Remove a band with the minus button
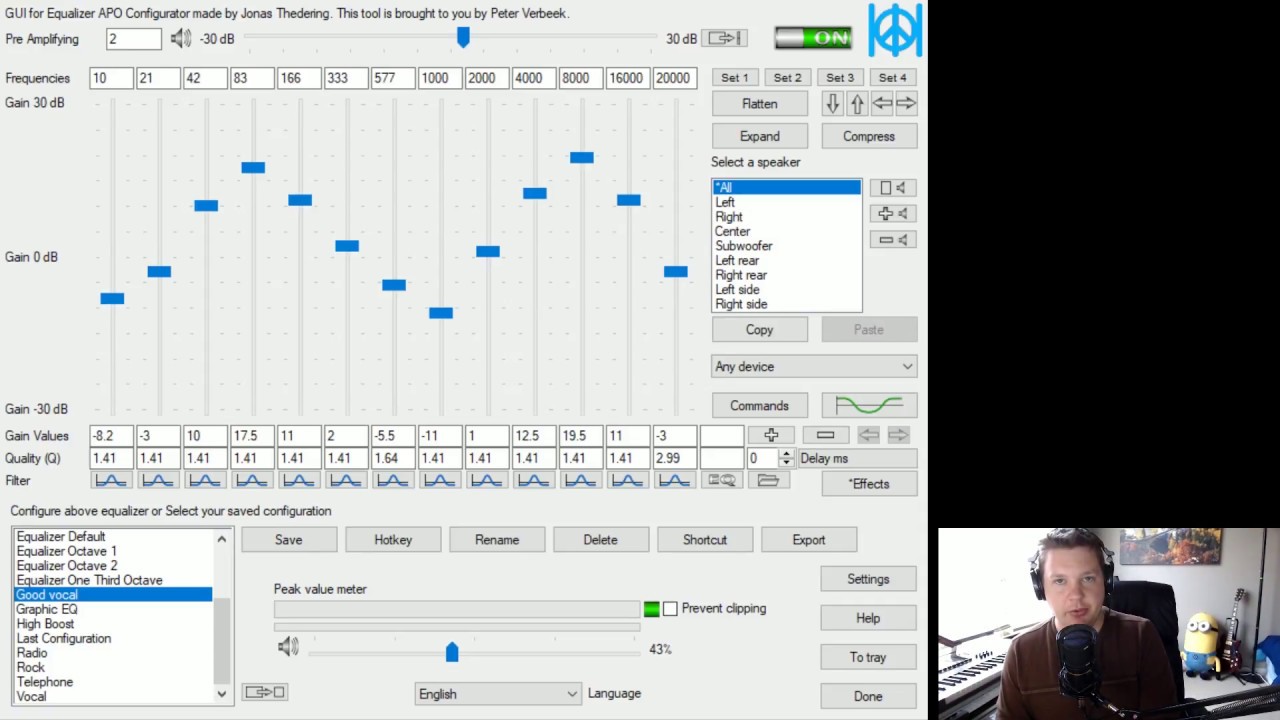The image size is (1280, 720). pyautogui.click(x=825, y=435)
